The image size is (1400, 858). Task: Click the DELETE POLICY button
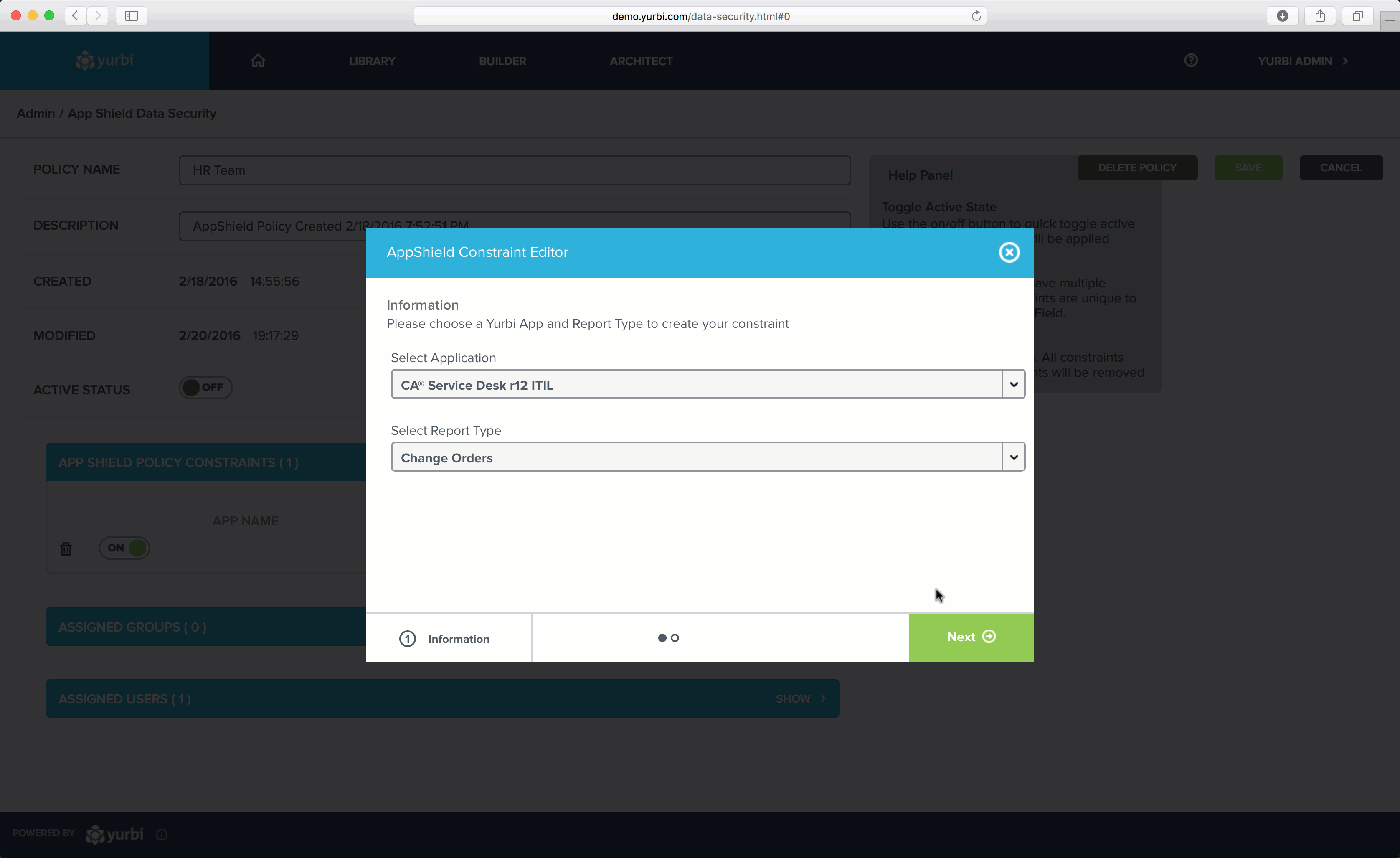click(x=1137, y=168)
